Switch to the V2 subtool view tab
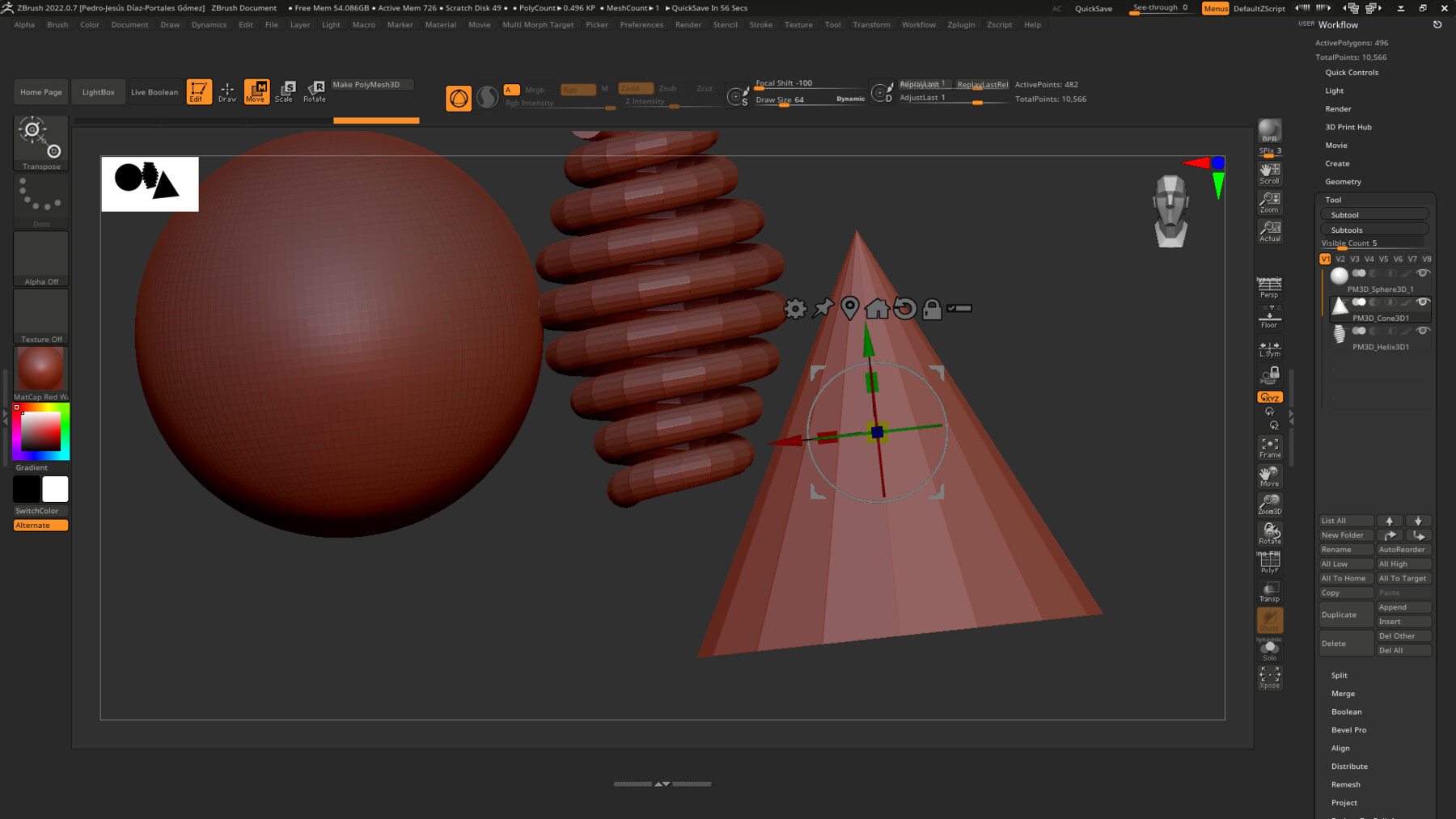The height and width of the screenshot is (819, 1456). (1340, 259)
